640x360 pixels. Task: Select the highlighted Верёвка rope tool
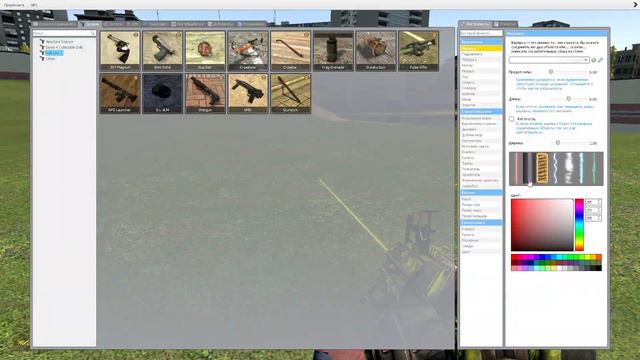tap(481, 48)
